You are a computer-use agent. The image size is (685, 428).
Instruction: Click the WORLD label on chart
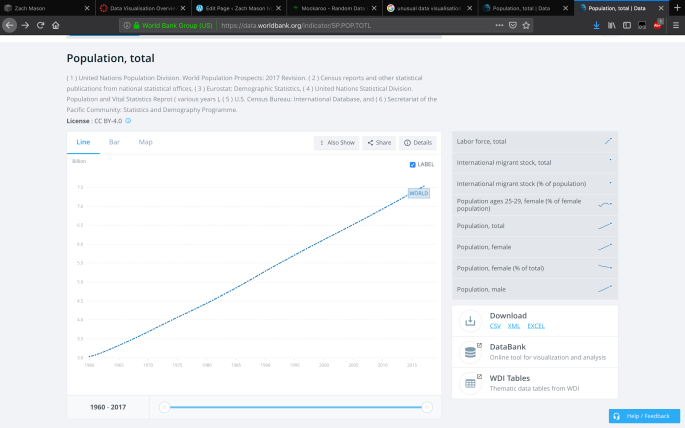click(419, 193)
